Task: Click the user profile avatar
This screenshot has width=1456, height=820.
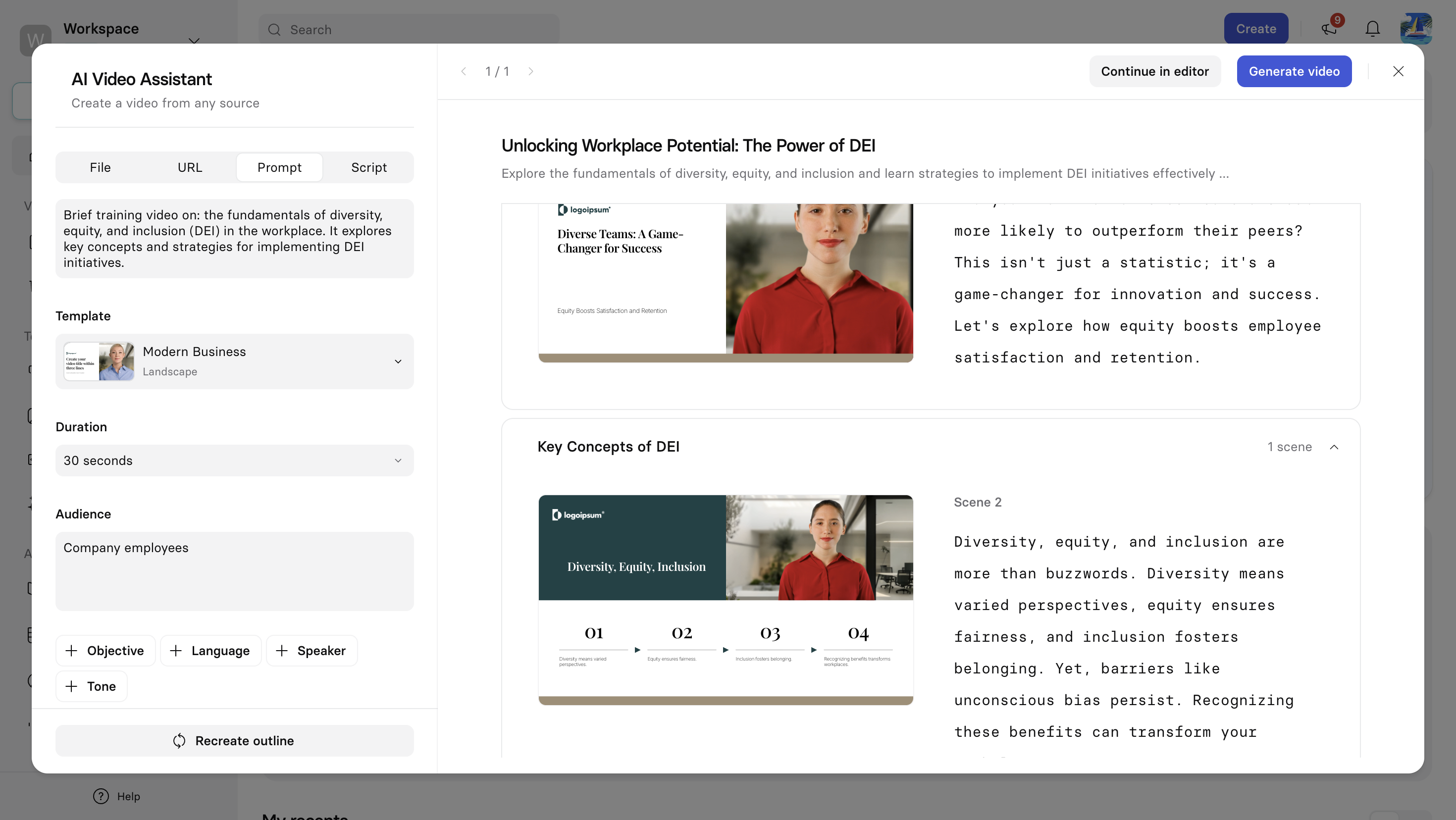Action: coord(1415,29)
